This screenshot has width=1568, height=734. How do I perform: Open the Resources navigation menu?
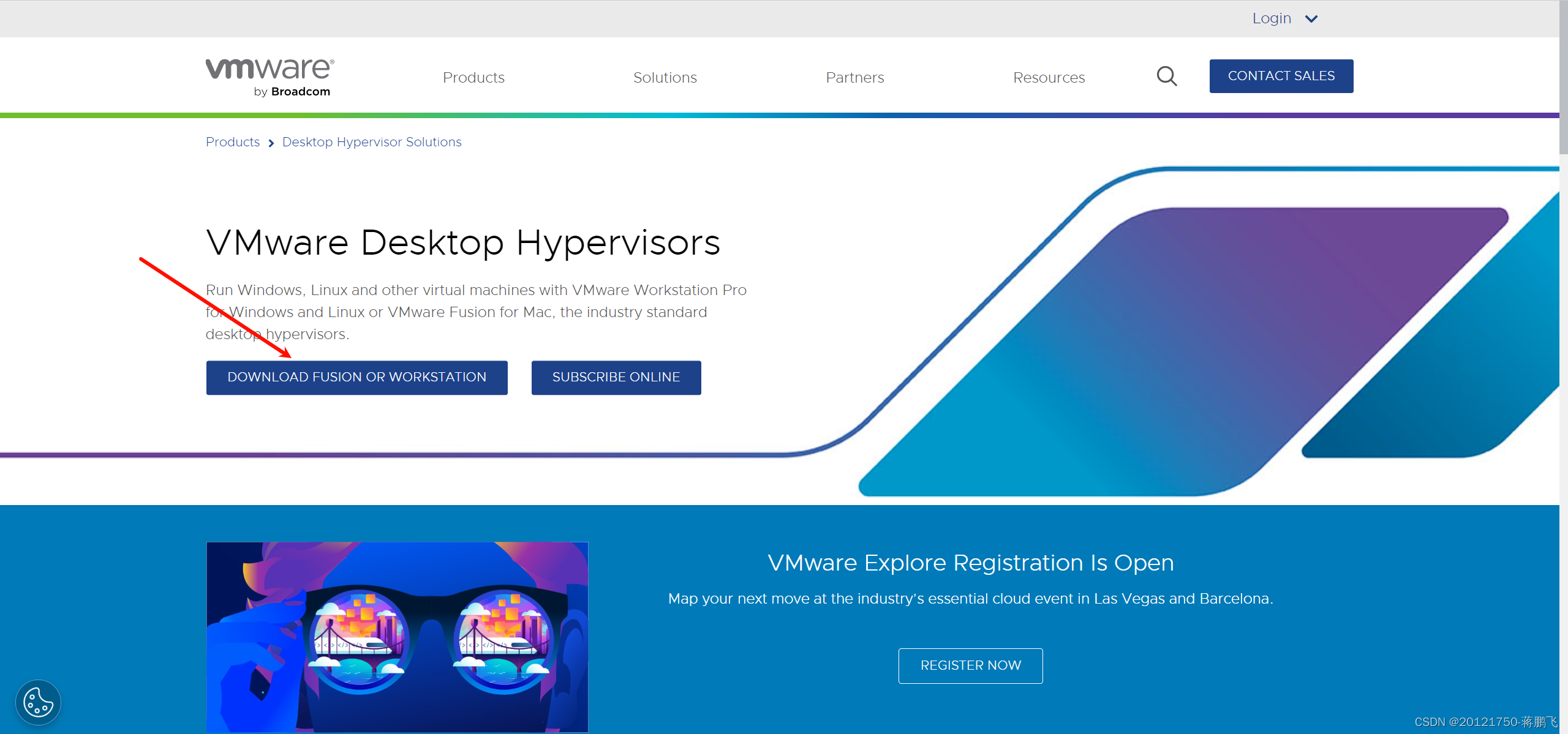point(1049,78)
